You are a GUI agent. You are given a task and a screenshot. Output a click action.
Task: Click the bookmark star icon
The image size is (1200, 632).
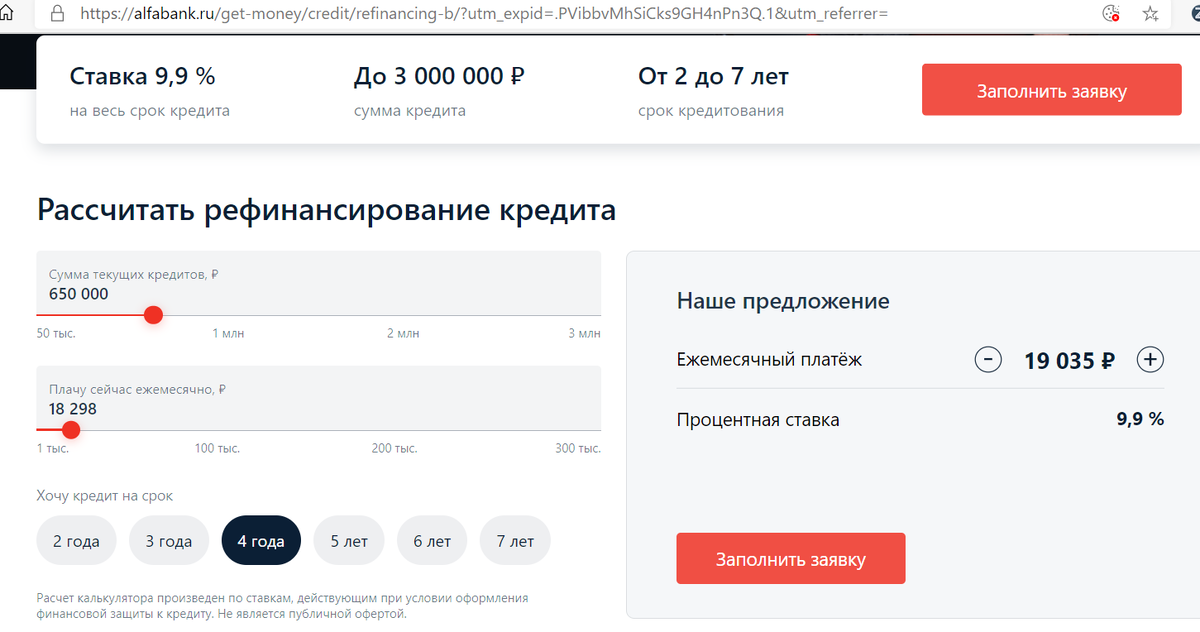coord(1151,15)
